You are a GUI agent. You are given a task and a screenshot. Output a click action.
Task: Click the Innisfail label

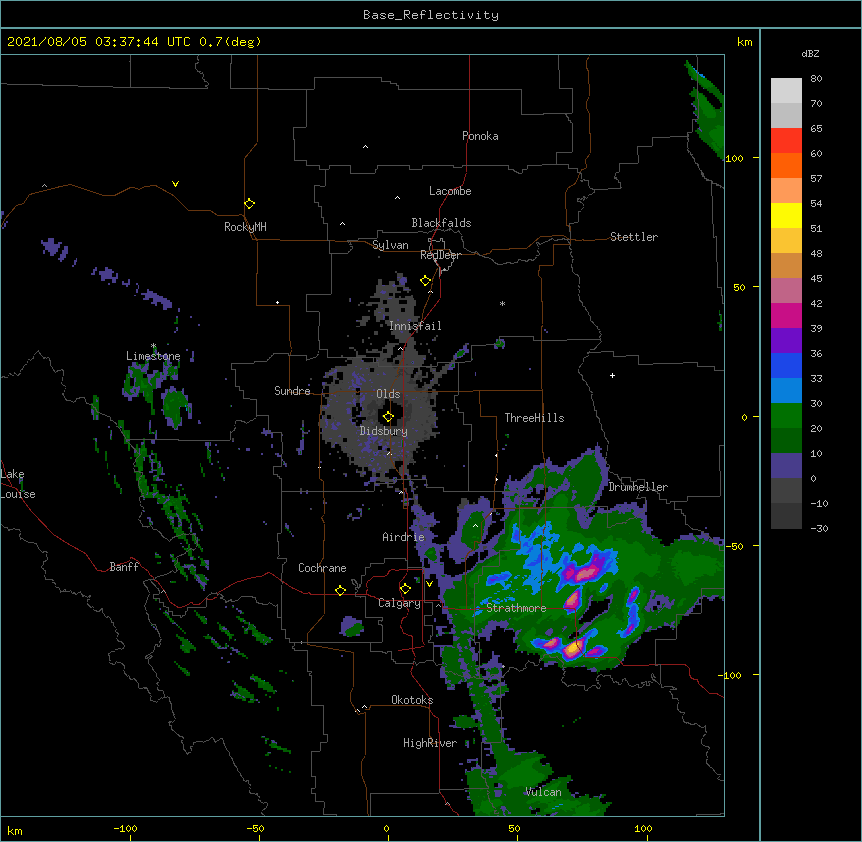(415, 326)
